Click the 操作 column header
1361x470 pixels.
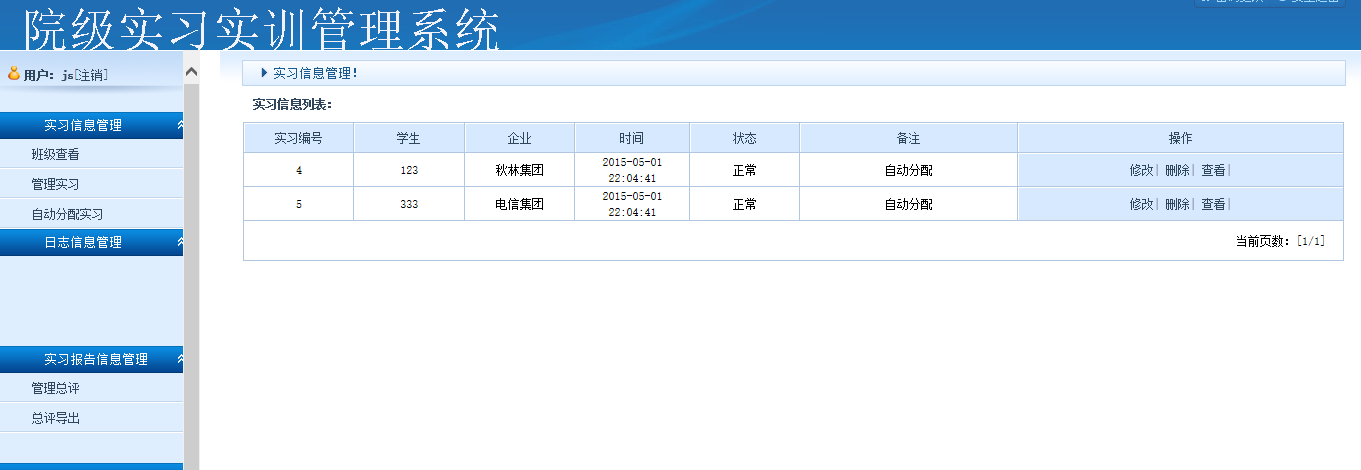tap(1180, 138)
